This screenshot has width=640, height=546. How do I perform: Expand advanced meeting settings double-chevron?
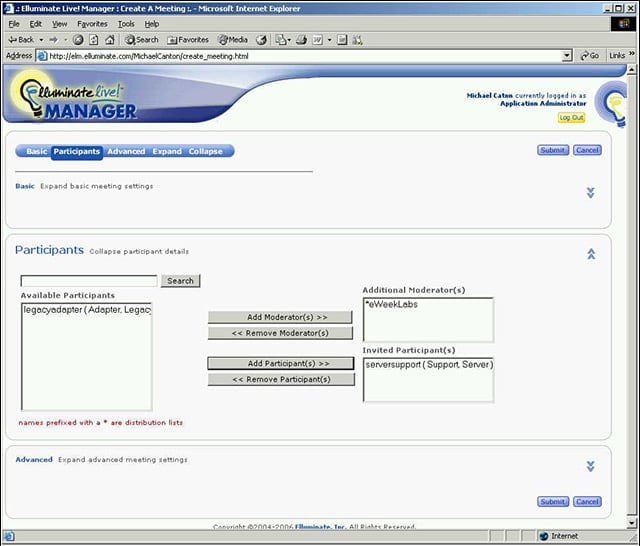coord(590,466)
